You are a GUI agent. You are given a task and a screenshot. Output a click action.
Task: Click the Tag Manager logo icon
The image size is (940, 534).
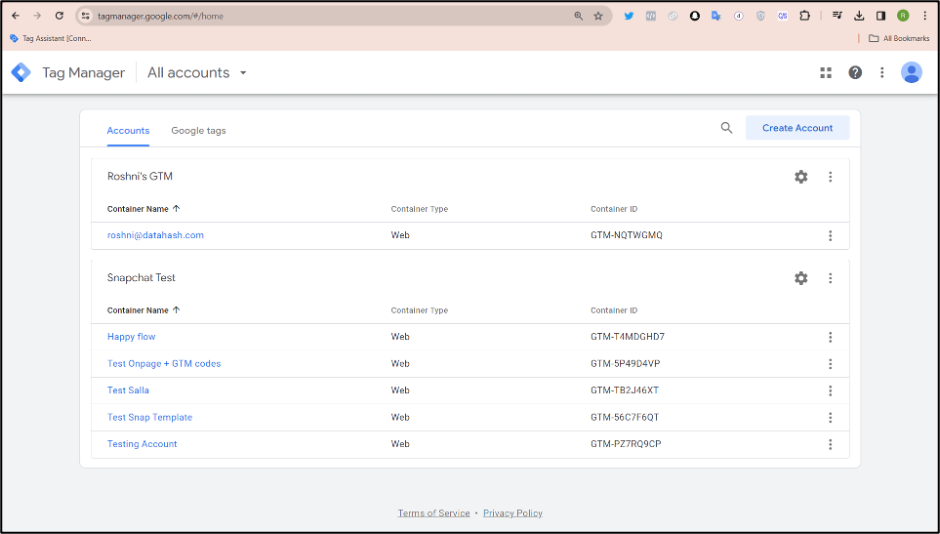pos(21,73)
